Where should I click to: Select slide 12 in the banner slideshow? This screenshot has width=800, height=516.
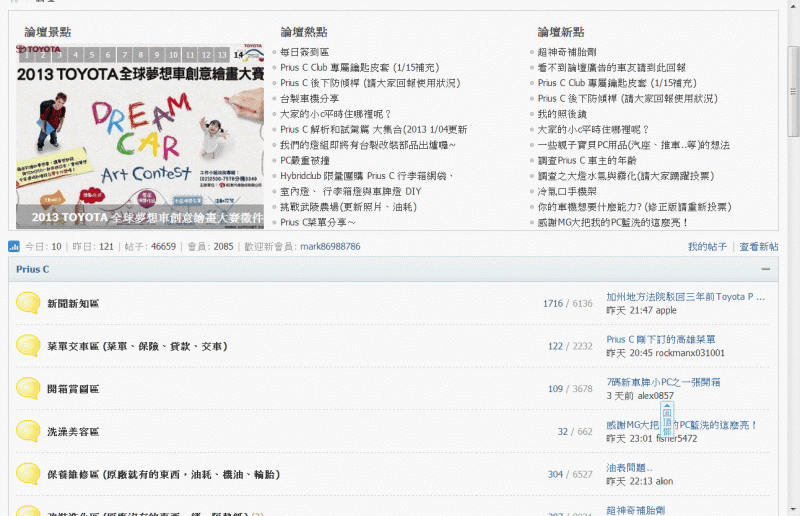pos(206,55)
